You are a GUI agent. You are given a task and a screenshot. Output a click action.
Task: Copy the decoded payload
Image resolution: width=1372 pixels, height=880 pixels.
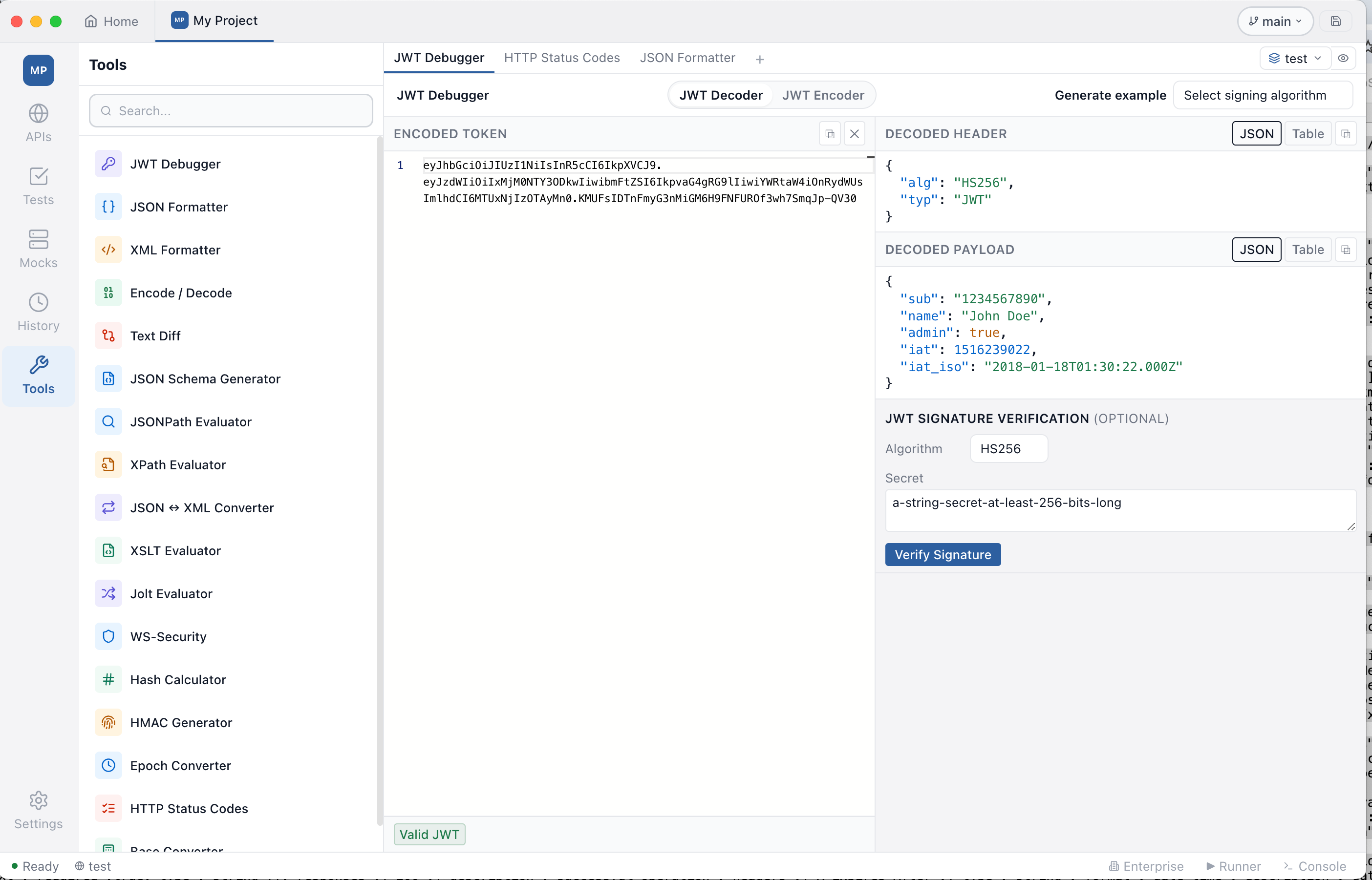pyautogui.click(x=1346, y=250)
